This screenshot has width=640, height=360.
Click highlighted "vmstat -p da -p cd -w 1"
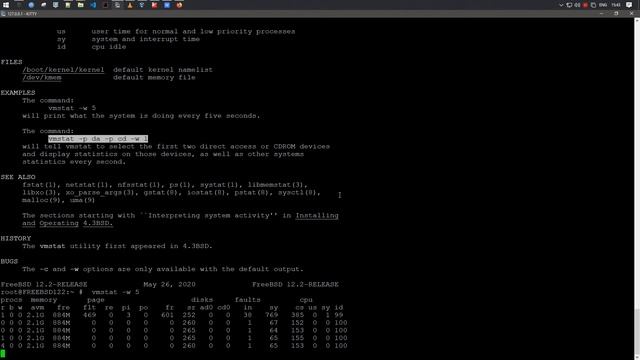click(98, 139)
